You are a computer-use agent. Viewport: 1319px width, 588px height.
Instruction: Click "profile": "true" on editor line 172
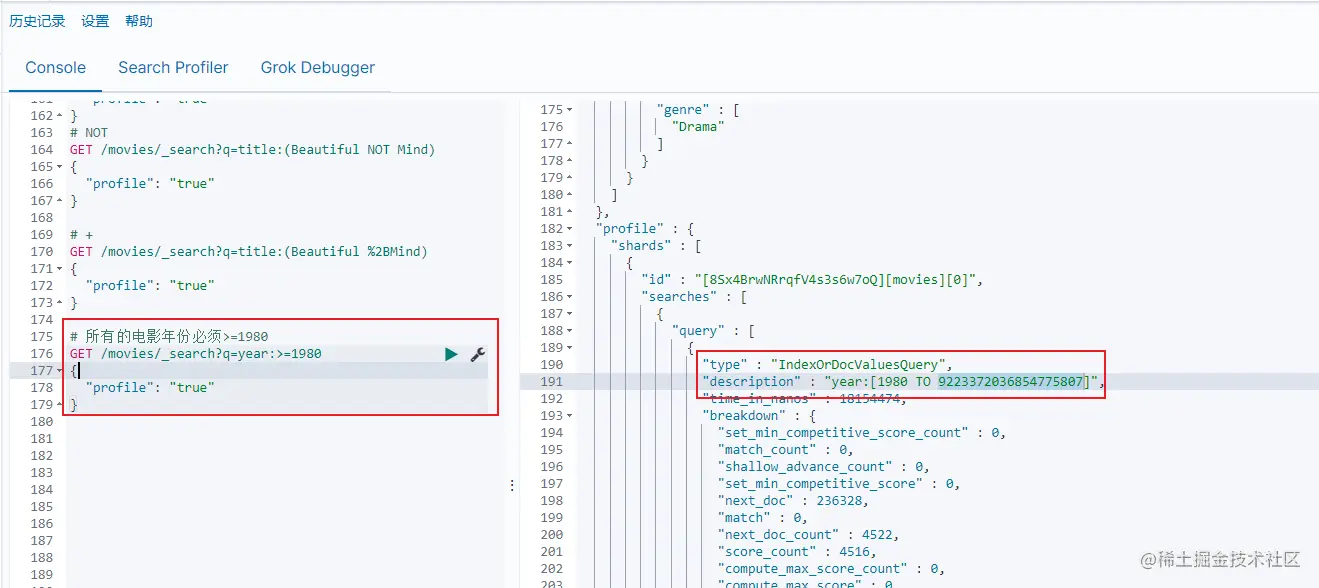coord(150,286)
